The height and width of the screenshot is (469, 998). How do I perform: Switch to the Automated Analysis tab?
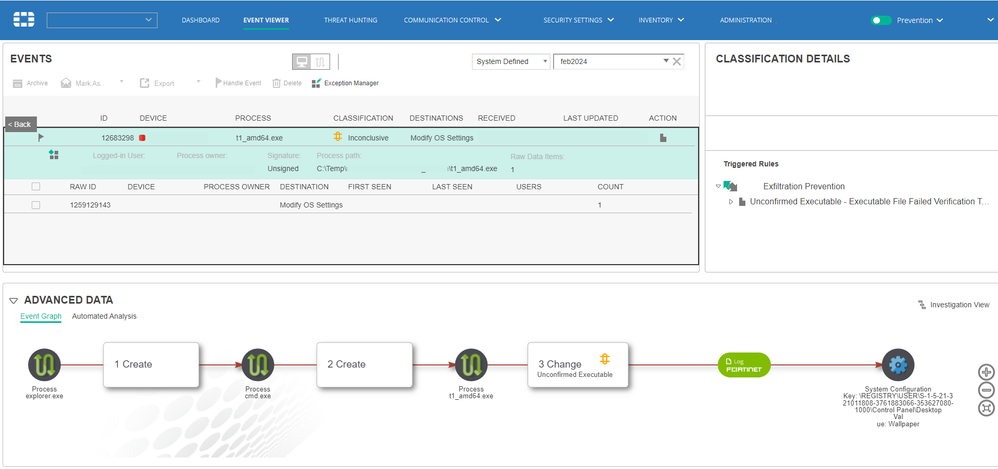tap(104, 316)
